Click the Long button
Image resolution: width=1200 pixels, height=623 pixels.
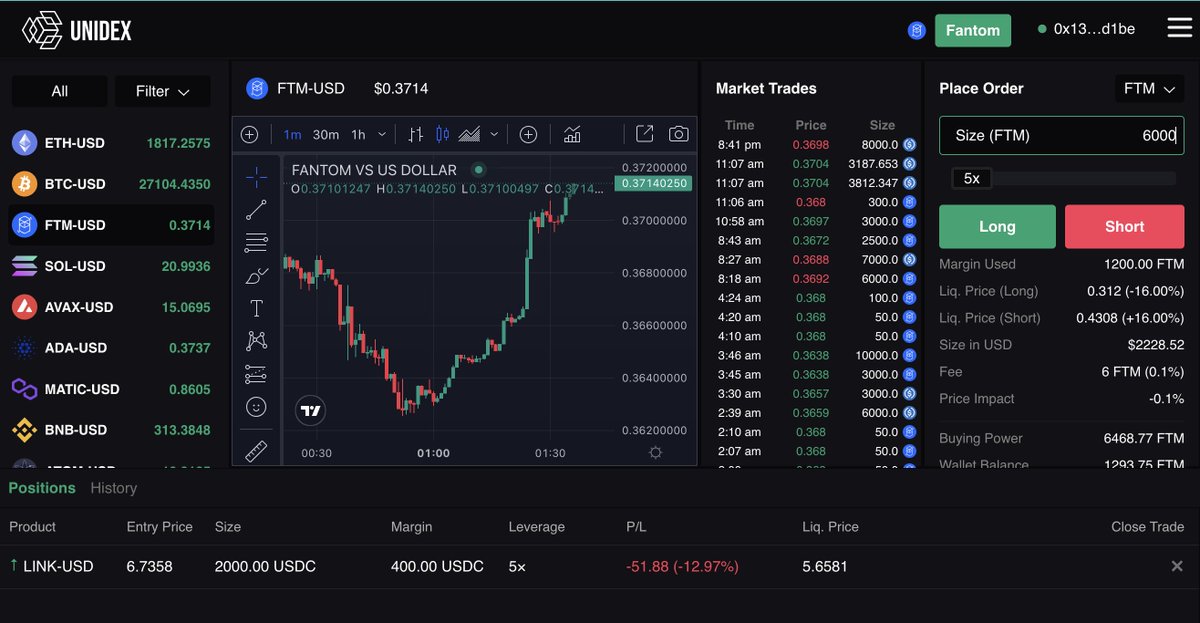pos(997,226)
